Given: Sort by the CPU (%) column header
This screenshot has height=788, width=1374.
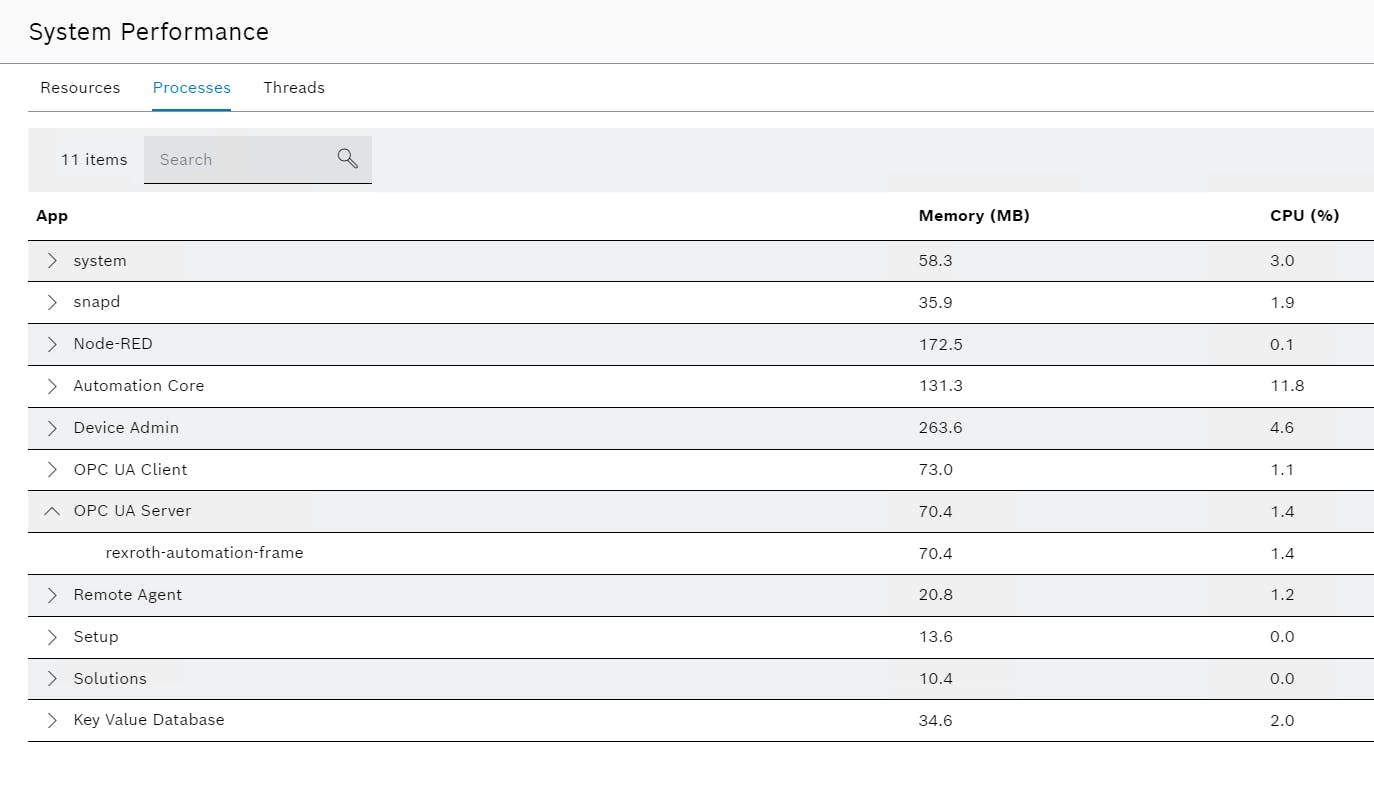Looking at the screenshot, I should (1304, 216).
